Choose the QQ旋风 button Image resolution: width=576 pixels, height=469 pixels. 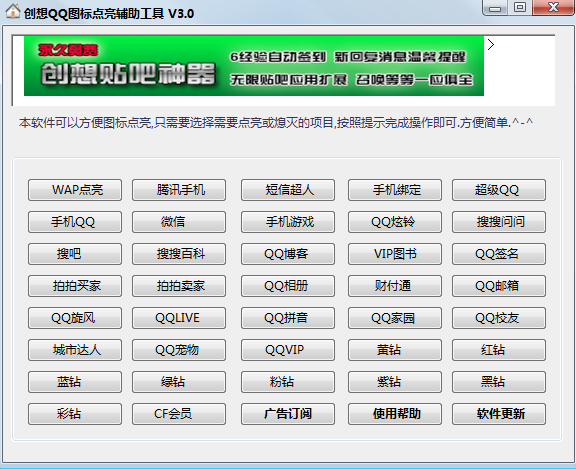point(75,318)
